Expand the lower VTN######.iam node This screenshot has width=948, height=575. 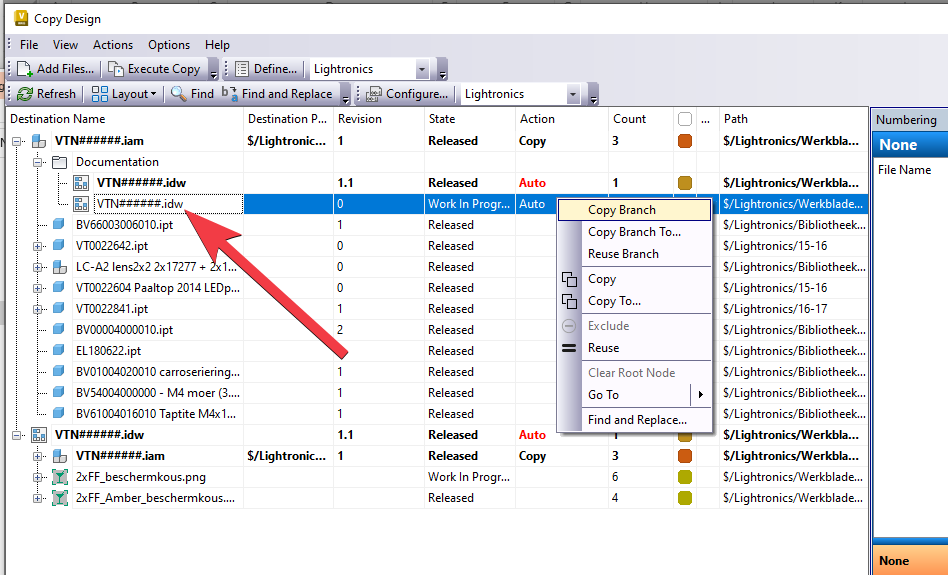click(37, 456)
